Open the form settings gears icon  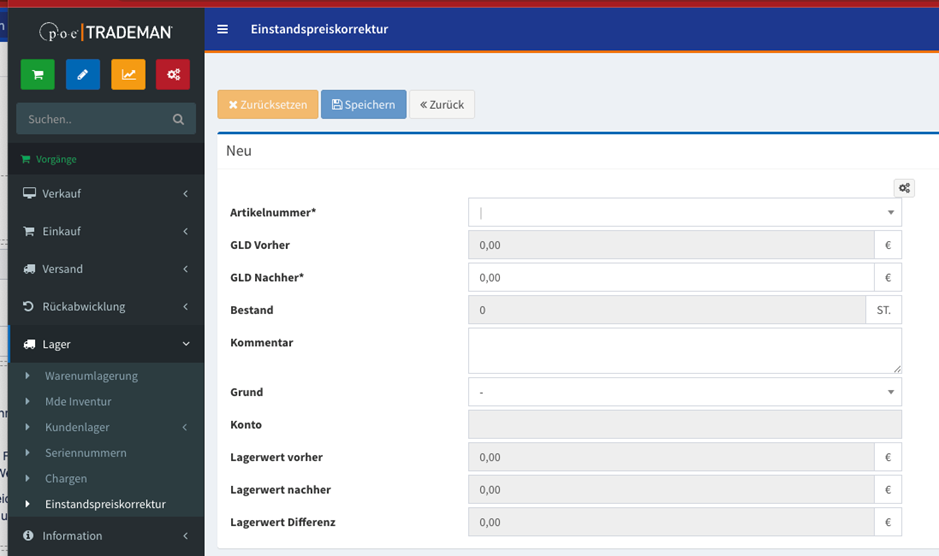click(x=904, y=188)
